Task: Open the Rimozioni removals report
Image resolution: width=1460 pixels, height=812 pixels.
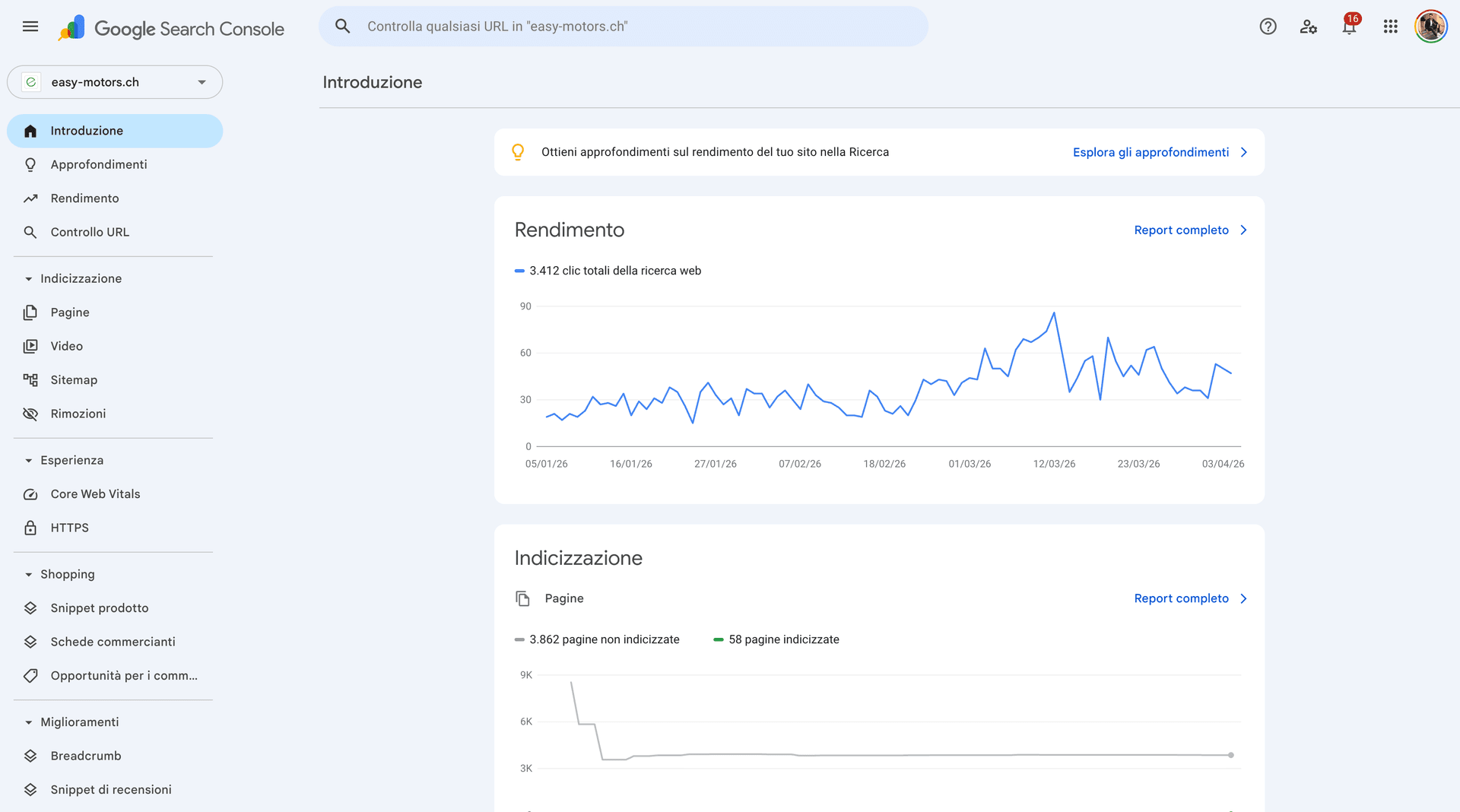Action: point(78,414)
